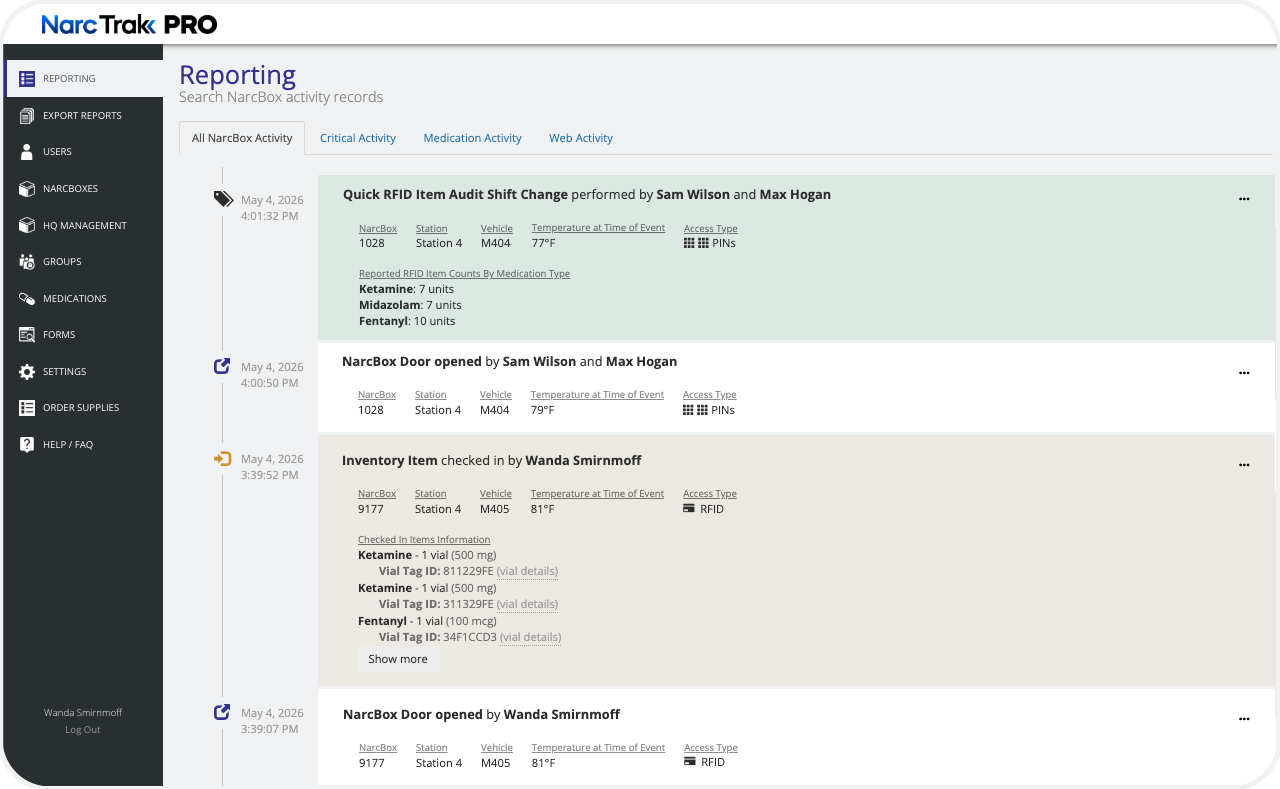Click the Users person icon
Screen dimensions: 1280x789
tap(27, 152)
